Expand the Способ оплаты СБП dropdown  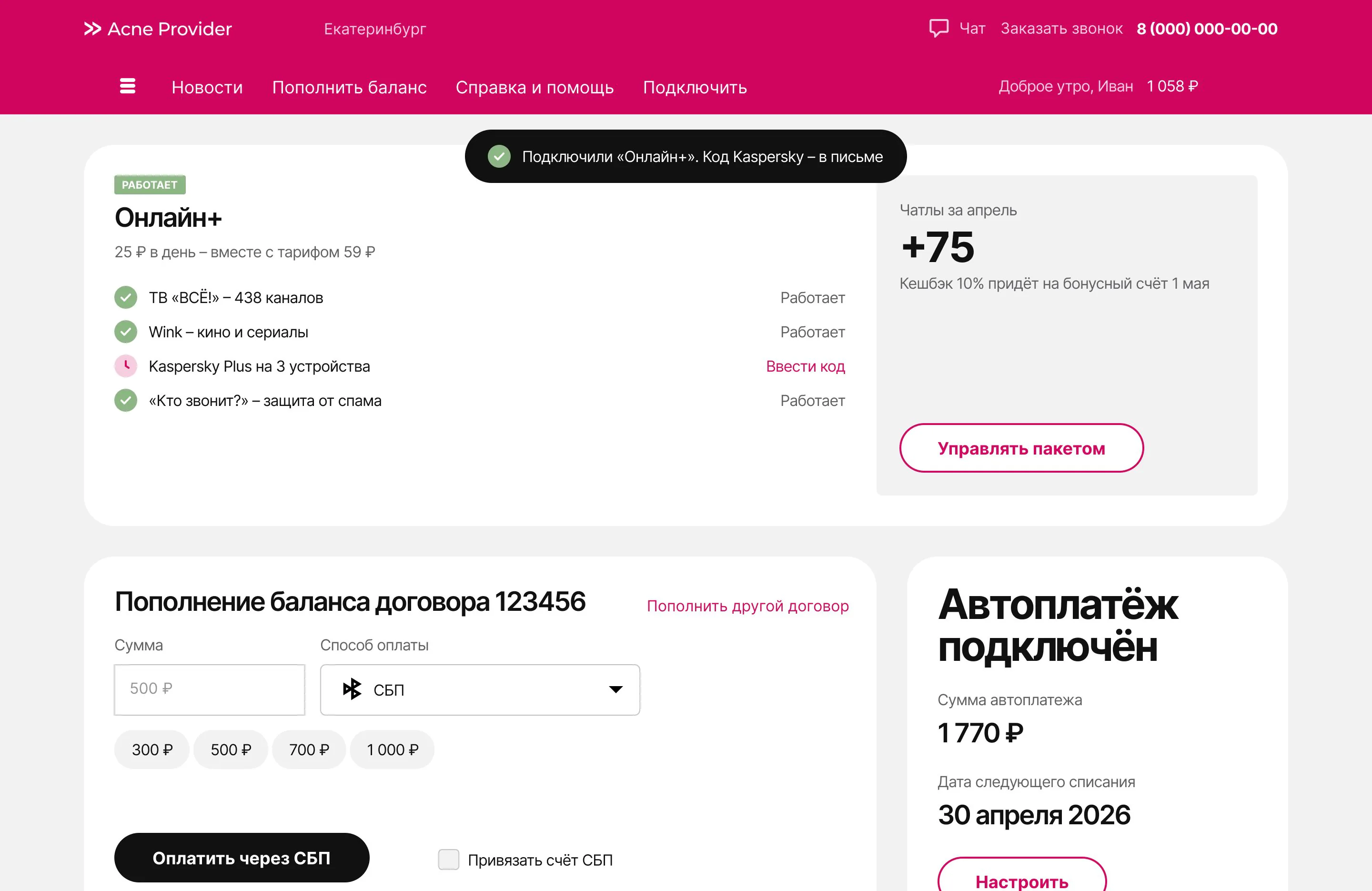(x=480, y=690)
